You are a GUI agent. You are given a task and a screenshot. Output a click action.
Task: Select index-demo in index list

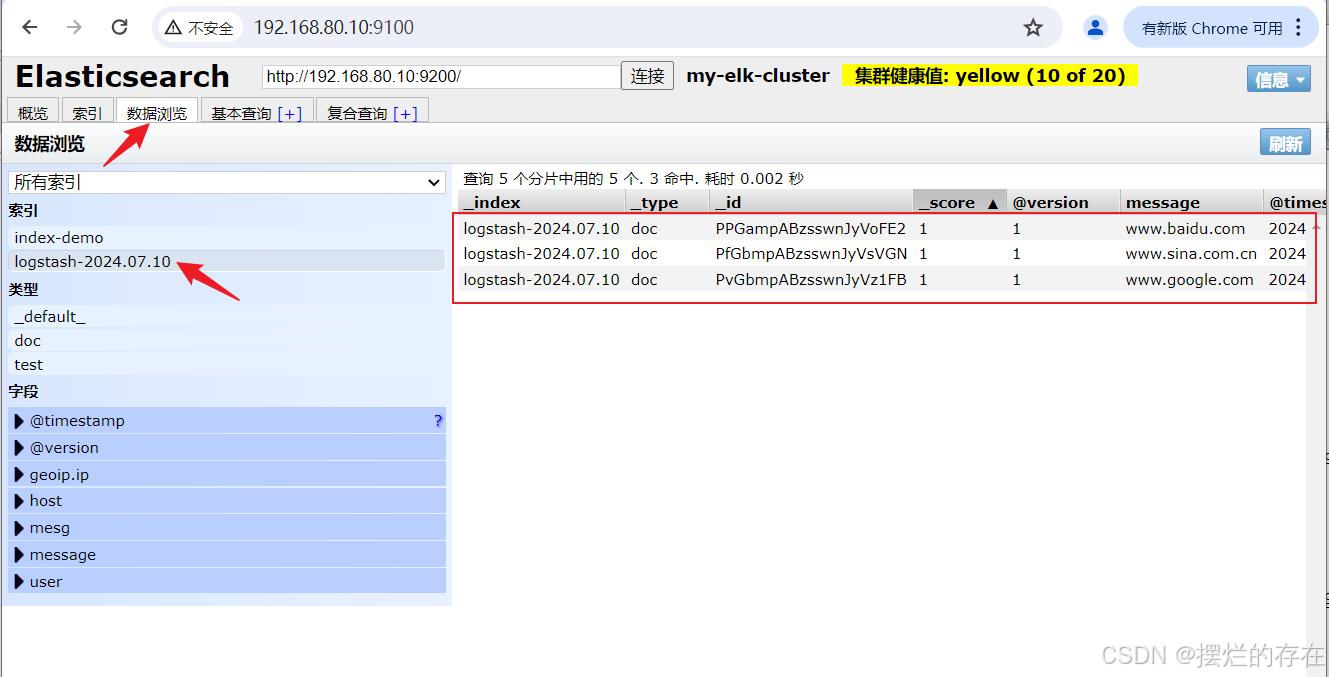coord(226,238)
